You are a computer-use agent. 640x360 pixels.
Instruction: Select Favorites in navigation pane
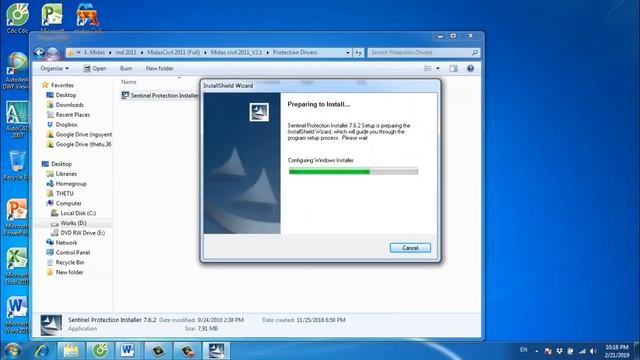click(58, 85)
